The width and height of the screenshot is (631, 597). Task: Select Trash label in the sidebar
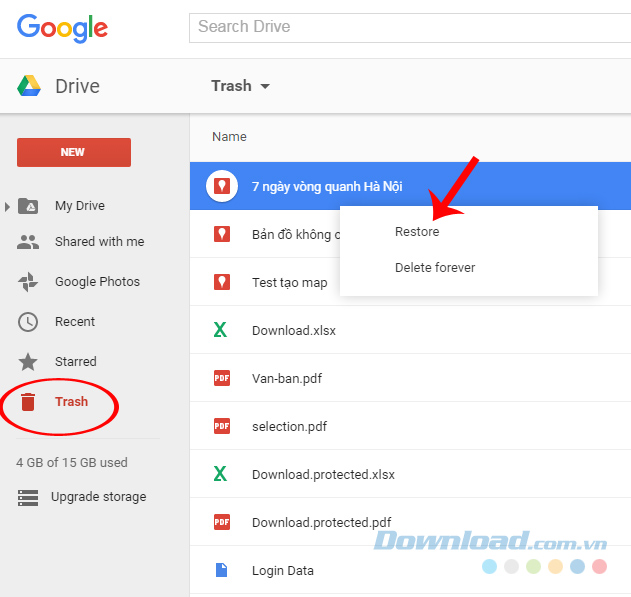pos(71,401)
